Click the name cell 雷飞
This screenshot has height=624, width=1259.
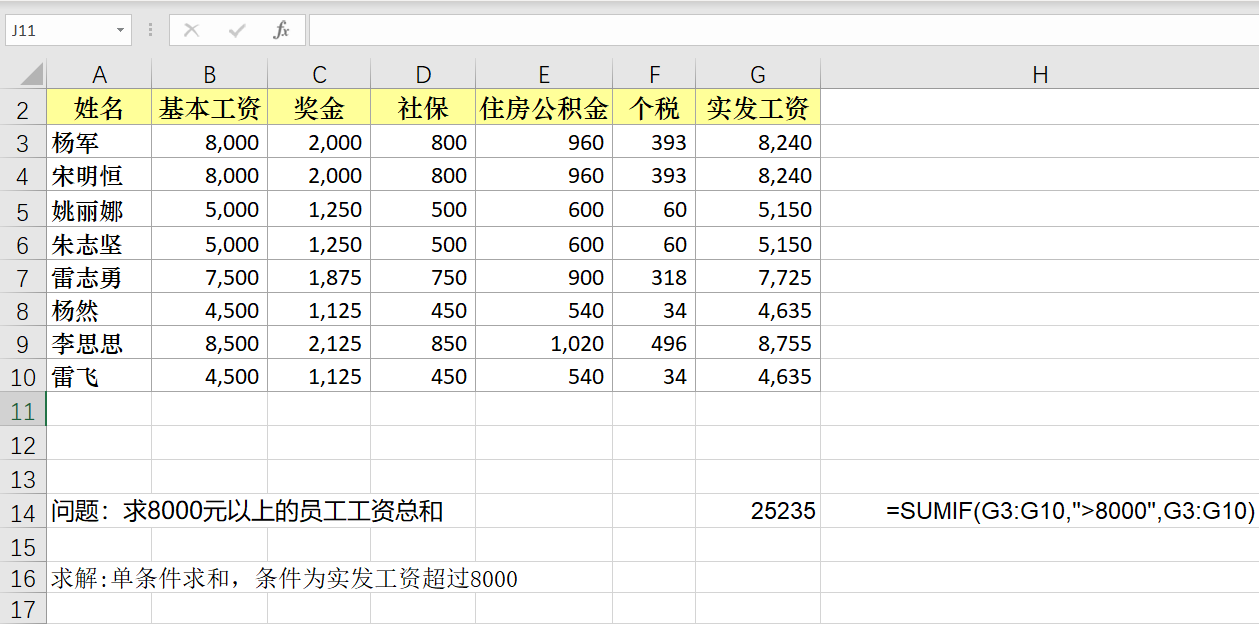99,377
